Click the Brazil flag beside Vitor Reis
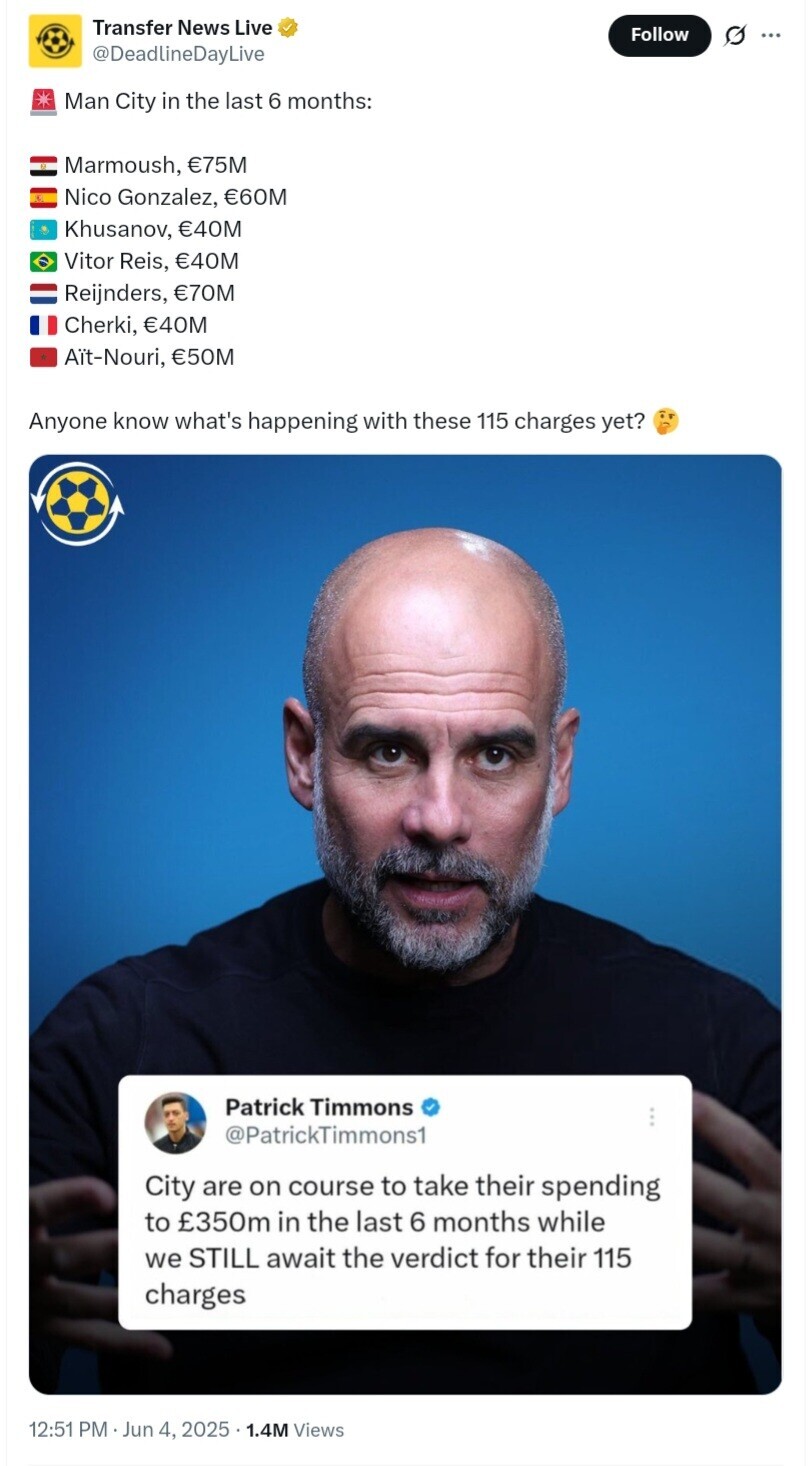Screen dimensions: 808x1466 (x=43, y=262)
